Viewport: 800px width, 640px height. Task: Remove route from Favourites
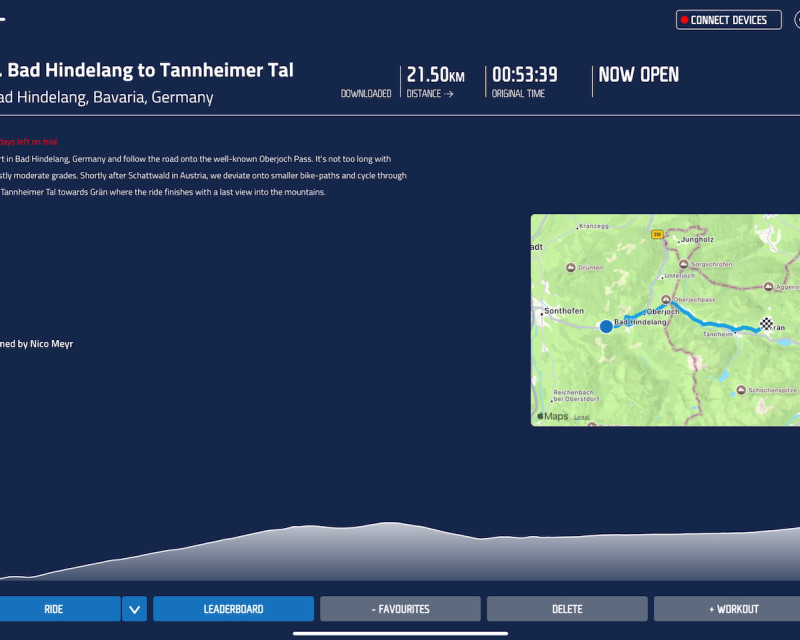[x=400, y=609]
